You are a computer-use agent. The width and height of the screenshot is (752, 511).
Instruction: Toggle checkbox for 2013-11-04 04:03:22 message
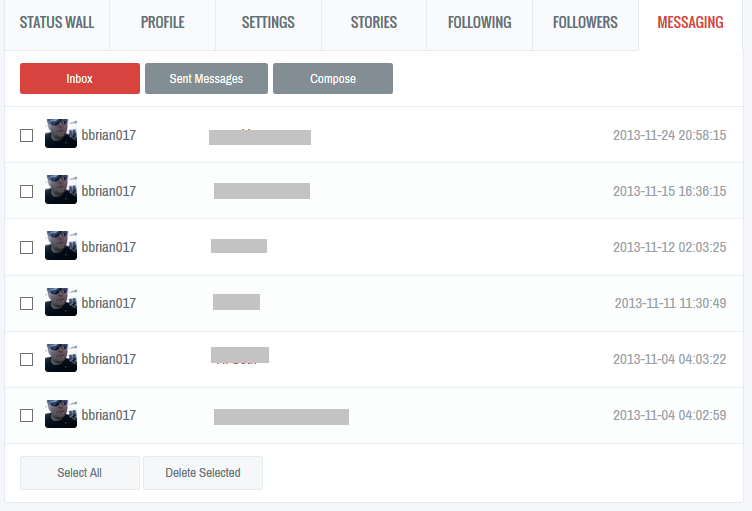click(27, 360)
